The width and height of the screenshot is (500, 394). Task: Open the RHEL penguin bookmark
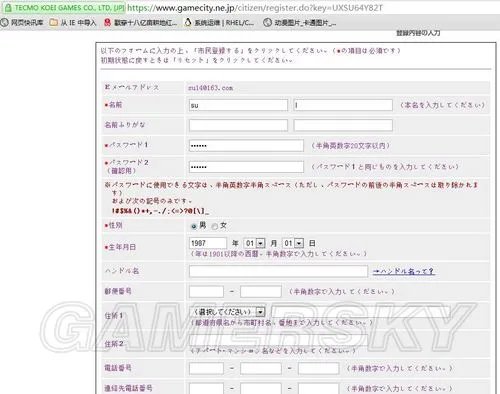[219, 23]
